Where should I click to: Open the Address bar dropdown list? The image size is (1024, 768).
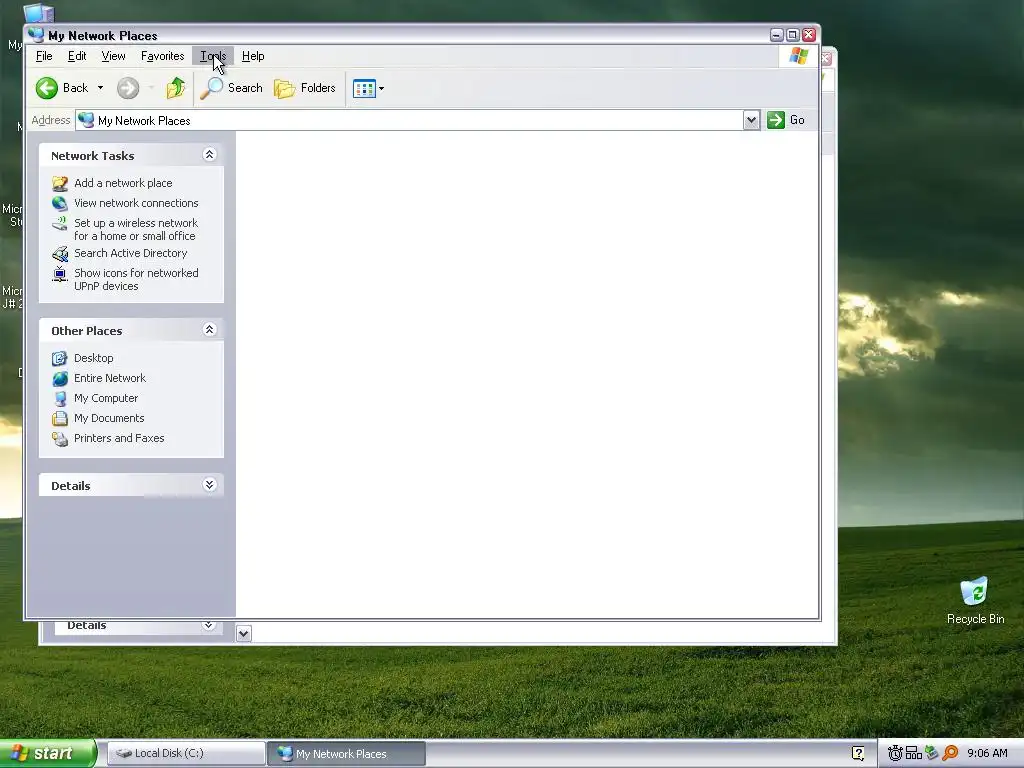[751, 120]
